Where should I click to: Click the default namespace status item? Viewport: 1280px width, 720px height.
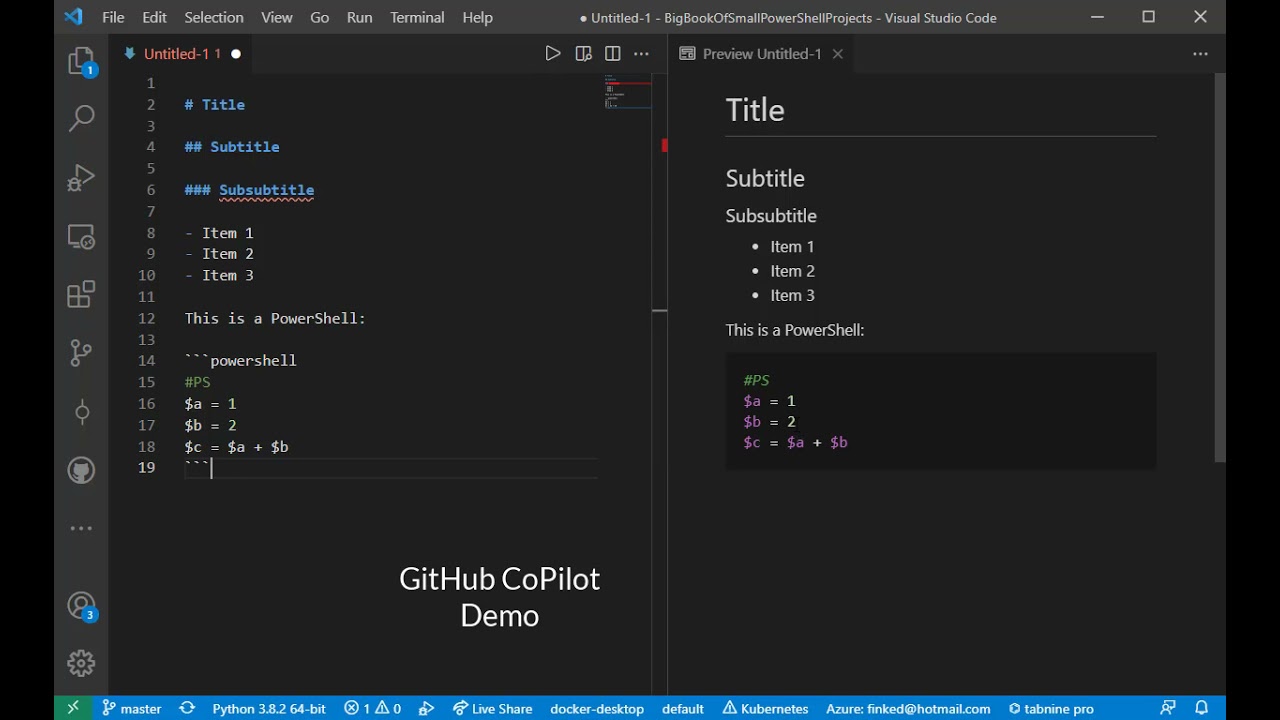point(683,708)
